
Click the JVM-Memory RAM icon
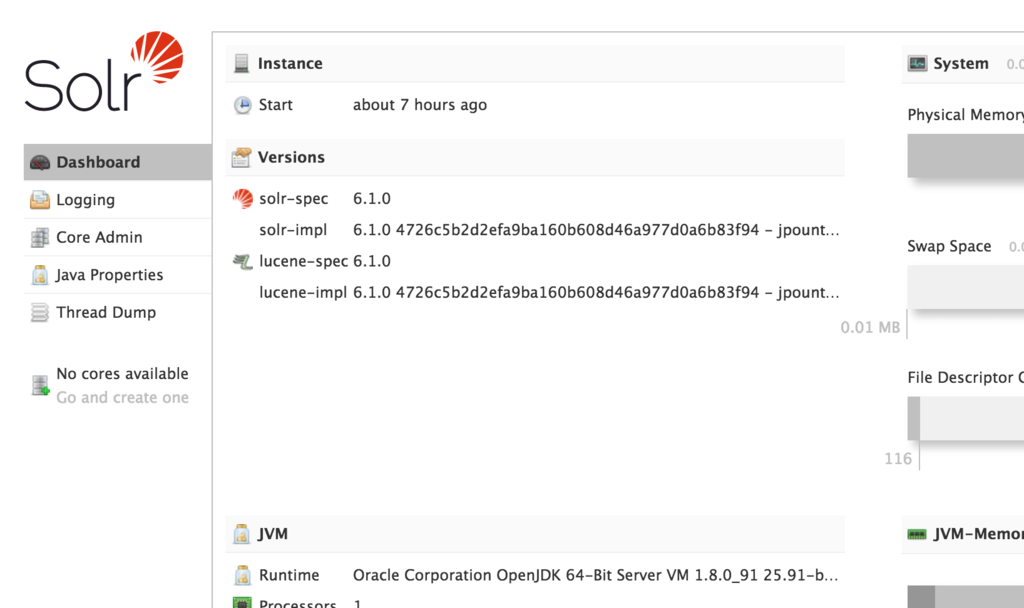tap(917, 534)
